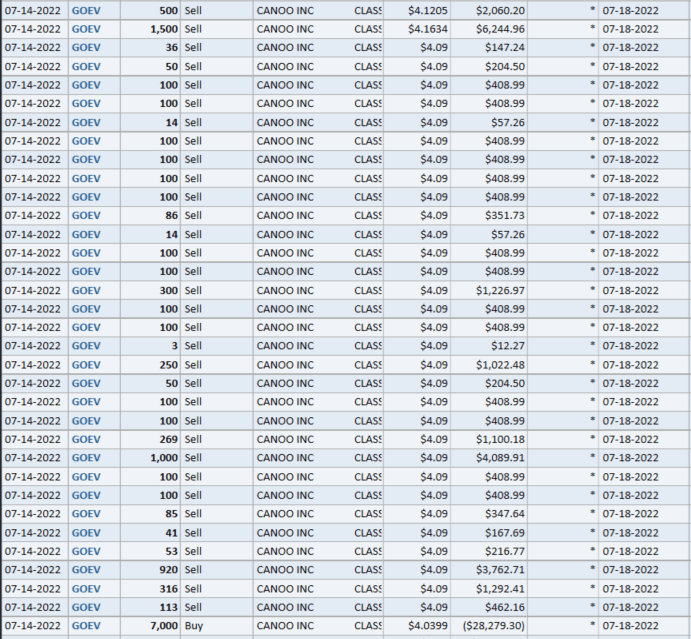691x639 pixels.
Task: Click the 07-18-2022 settle date in the Buy row
Action: click(630, 626)
